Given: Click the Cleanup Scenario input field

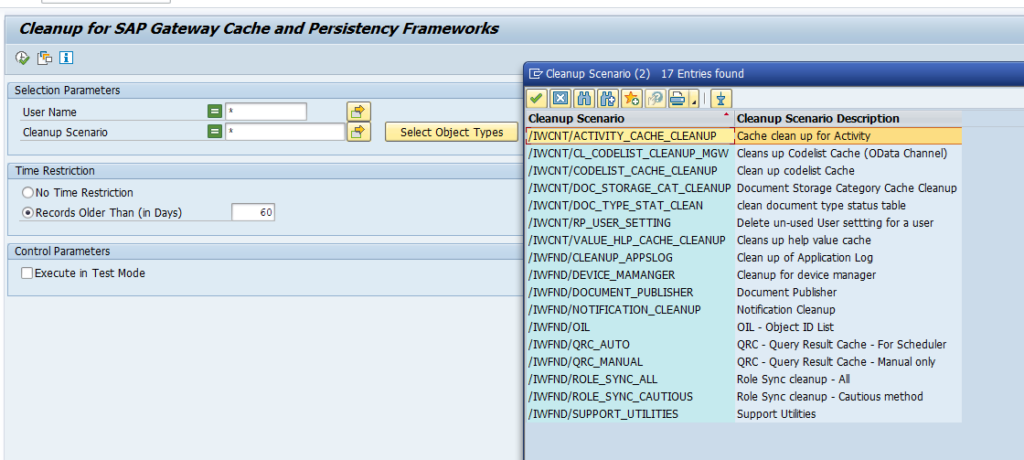Looking at the screenshot, I should pyautogui.click(x=285, y=132).
